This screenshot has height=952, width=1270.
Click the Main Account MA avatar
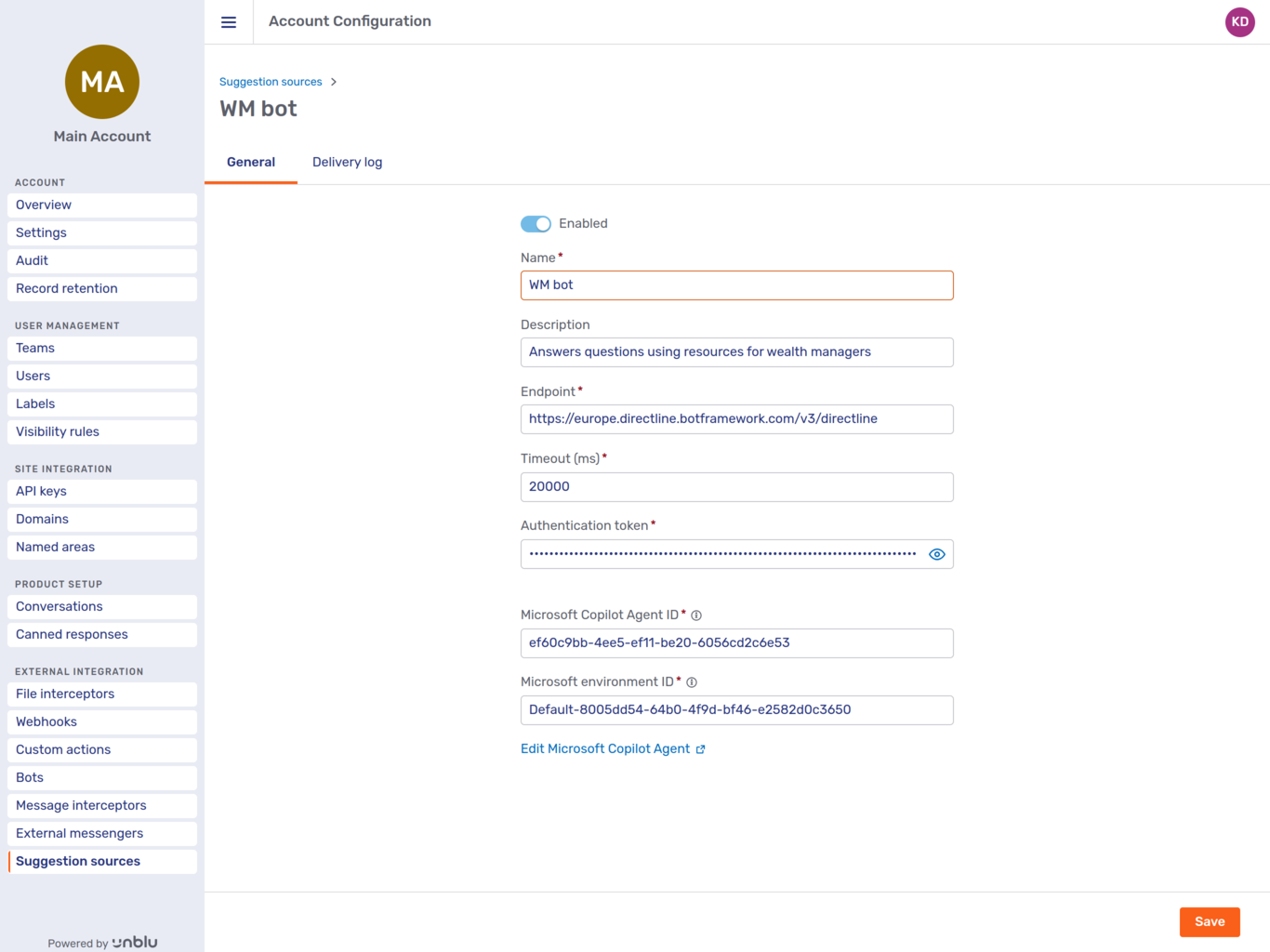tap(101, 82)
